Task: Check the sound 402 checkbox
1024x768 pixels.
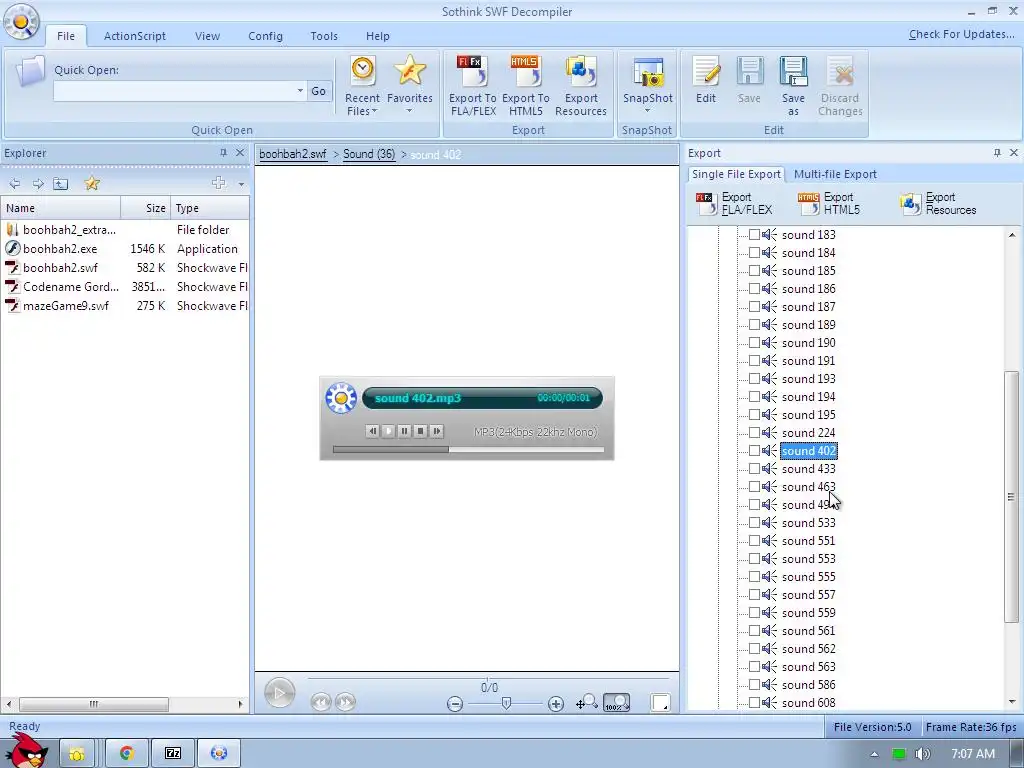Action: (754, 451)
